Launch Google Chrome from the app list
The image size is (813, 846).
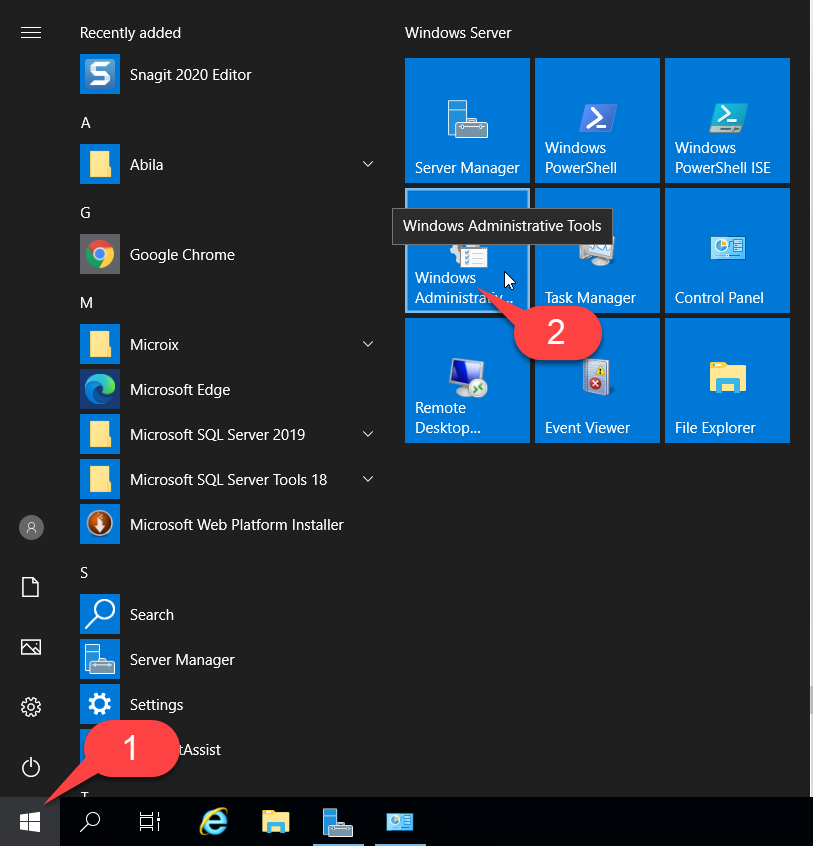182,255
